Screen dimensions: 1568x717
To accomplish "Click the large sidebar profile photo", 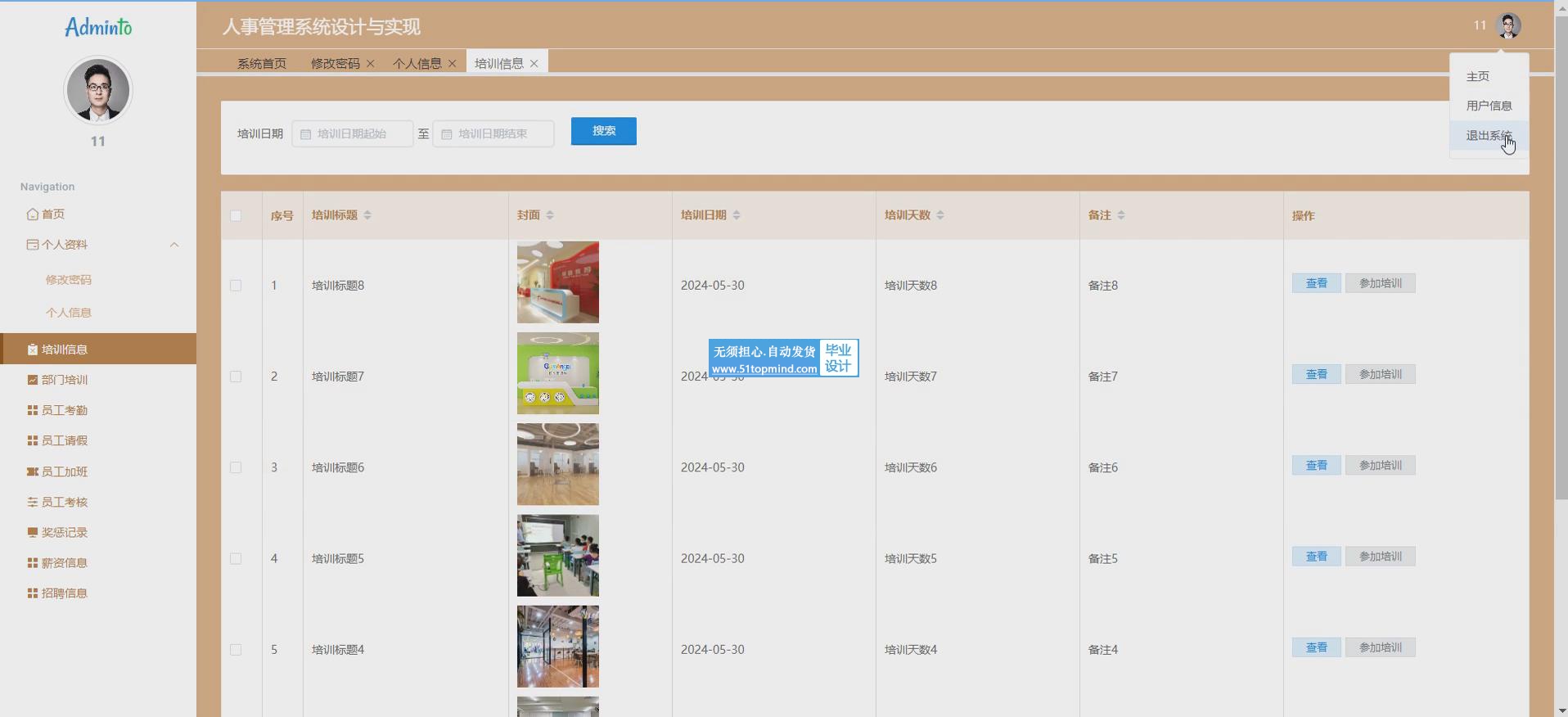I will click(x=98, y=90).
